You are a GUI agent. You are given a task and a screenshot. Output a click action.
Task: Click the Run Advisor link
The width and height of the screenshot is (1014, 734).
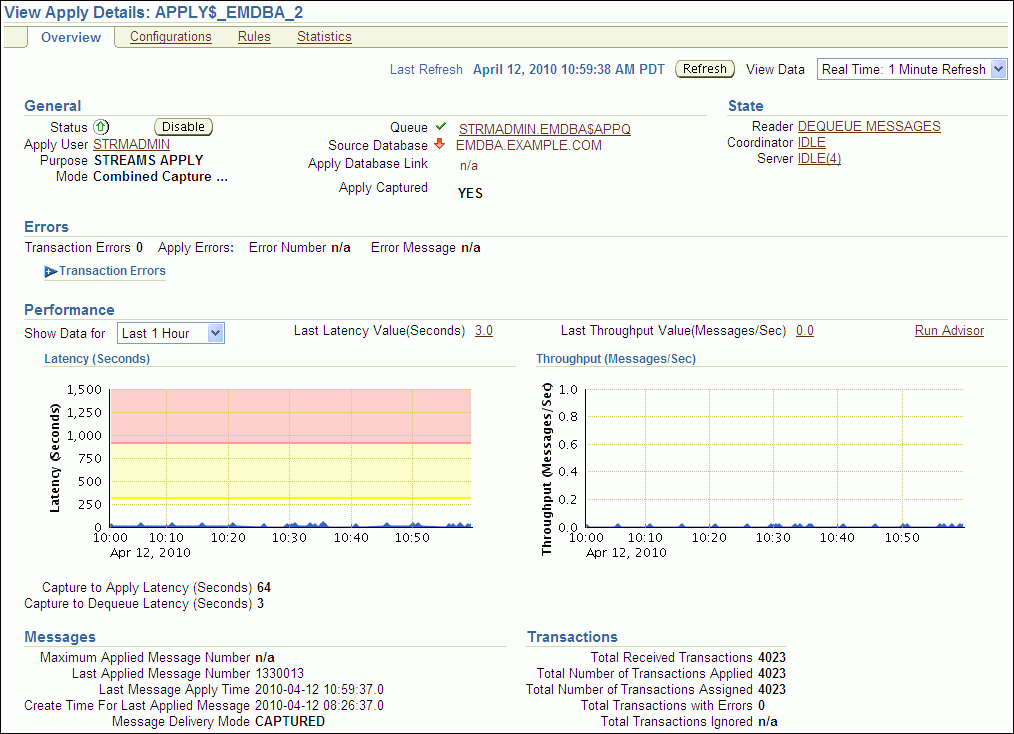[x=949, y=331]
